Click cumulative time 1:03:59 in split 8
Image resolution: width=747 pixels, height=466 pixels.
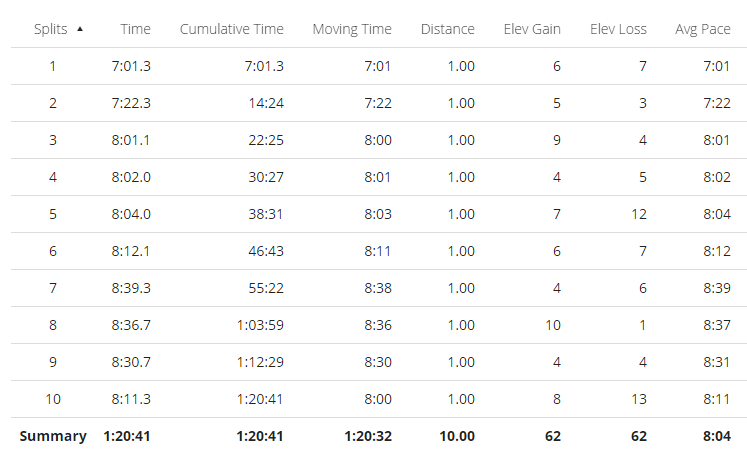pyautogui.click(x=260, y=326)
